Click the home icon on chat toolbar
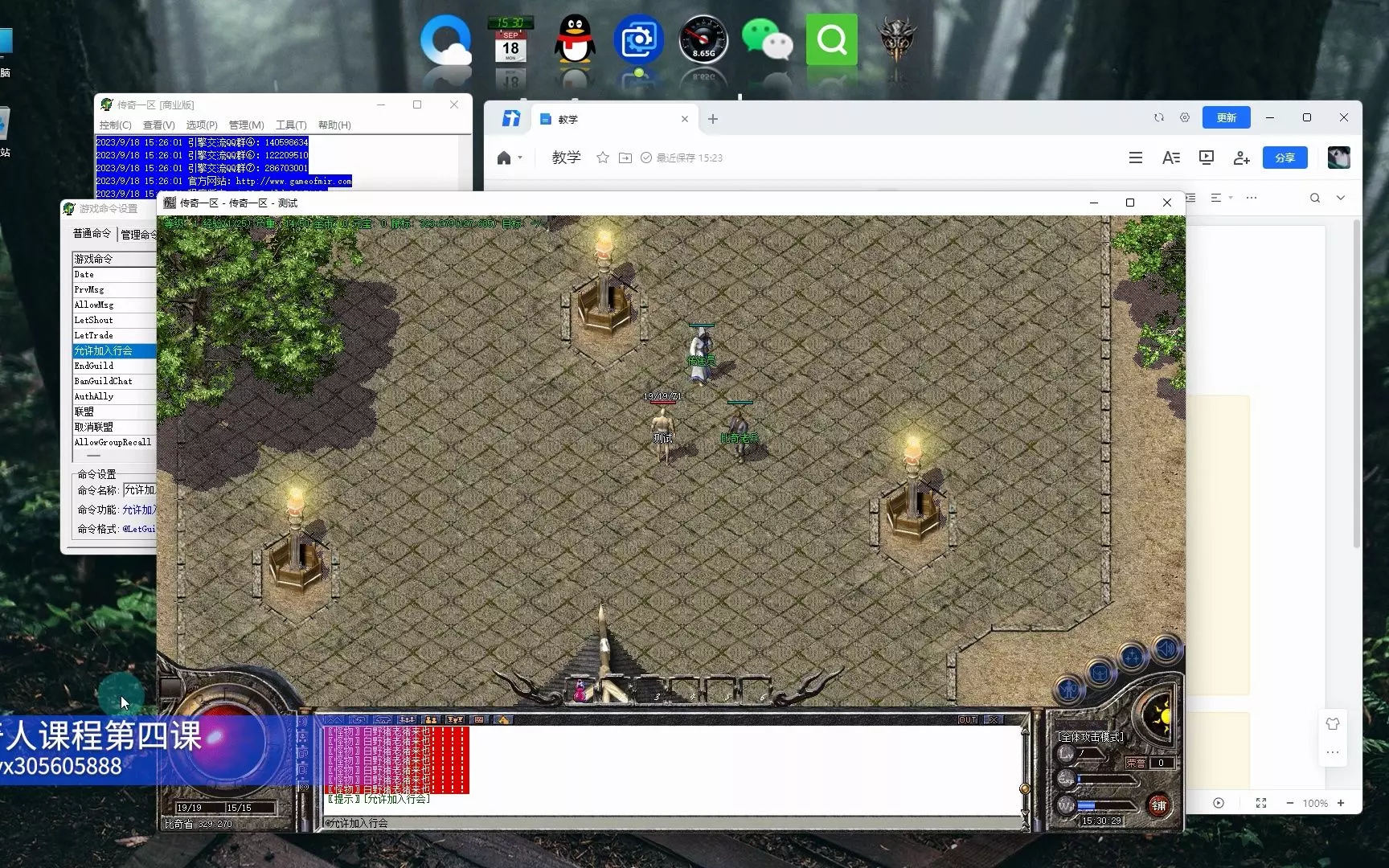The image size is (1389, 868). [x=503, y=719]
